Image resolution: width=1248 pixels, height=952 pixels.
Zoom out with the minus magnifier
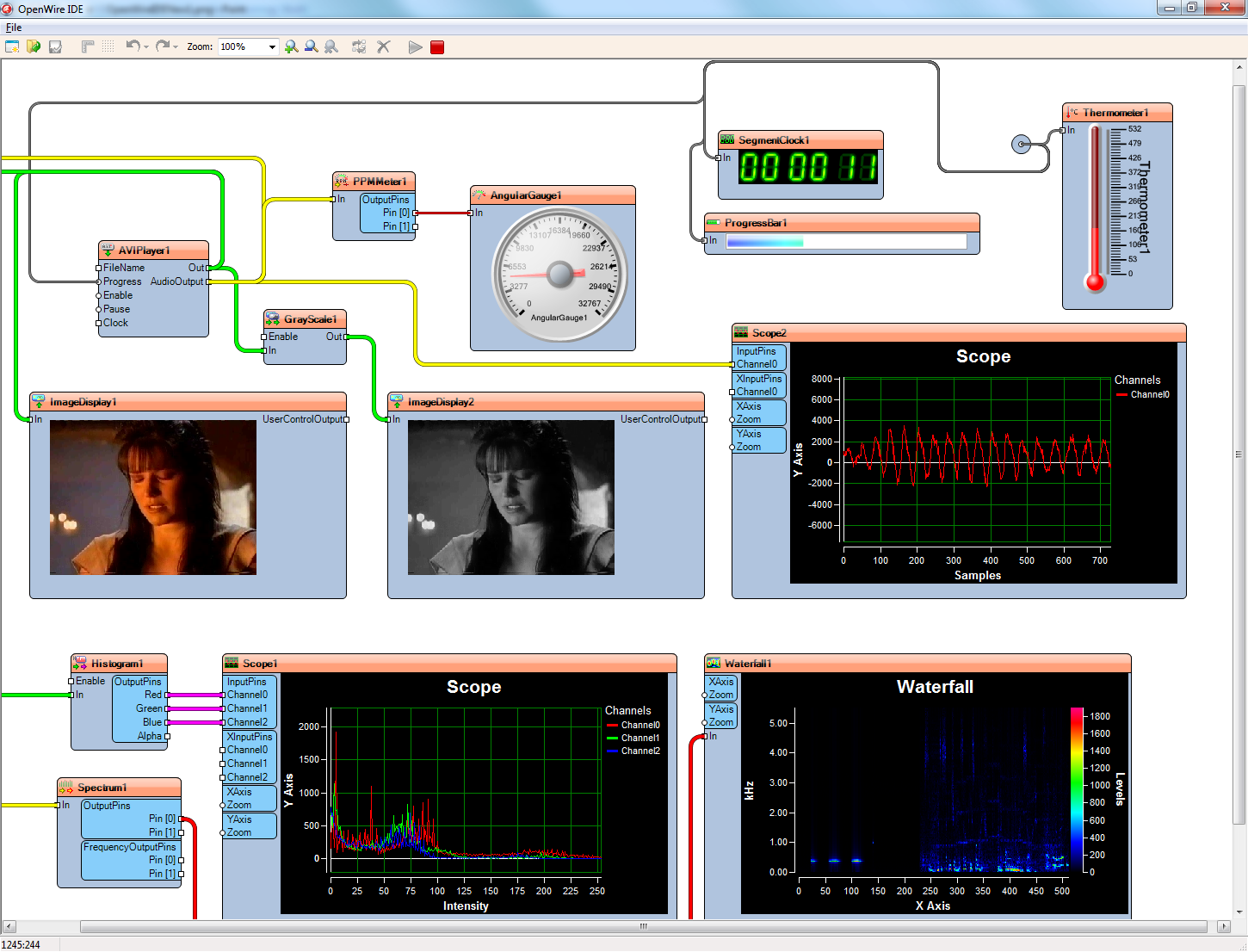312,46
